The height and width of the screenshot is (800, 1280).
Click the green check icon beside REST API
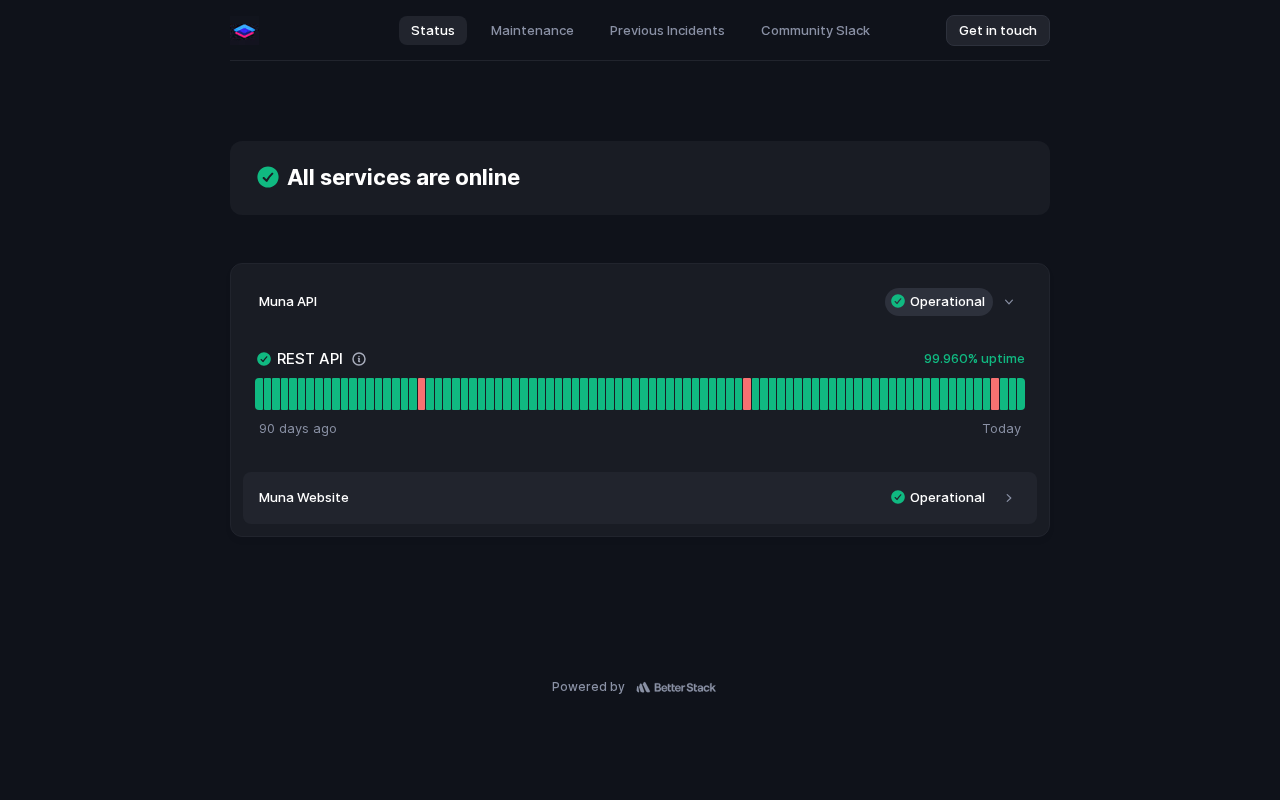pyautogui.click(x=264, y=359)
